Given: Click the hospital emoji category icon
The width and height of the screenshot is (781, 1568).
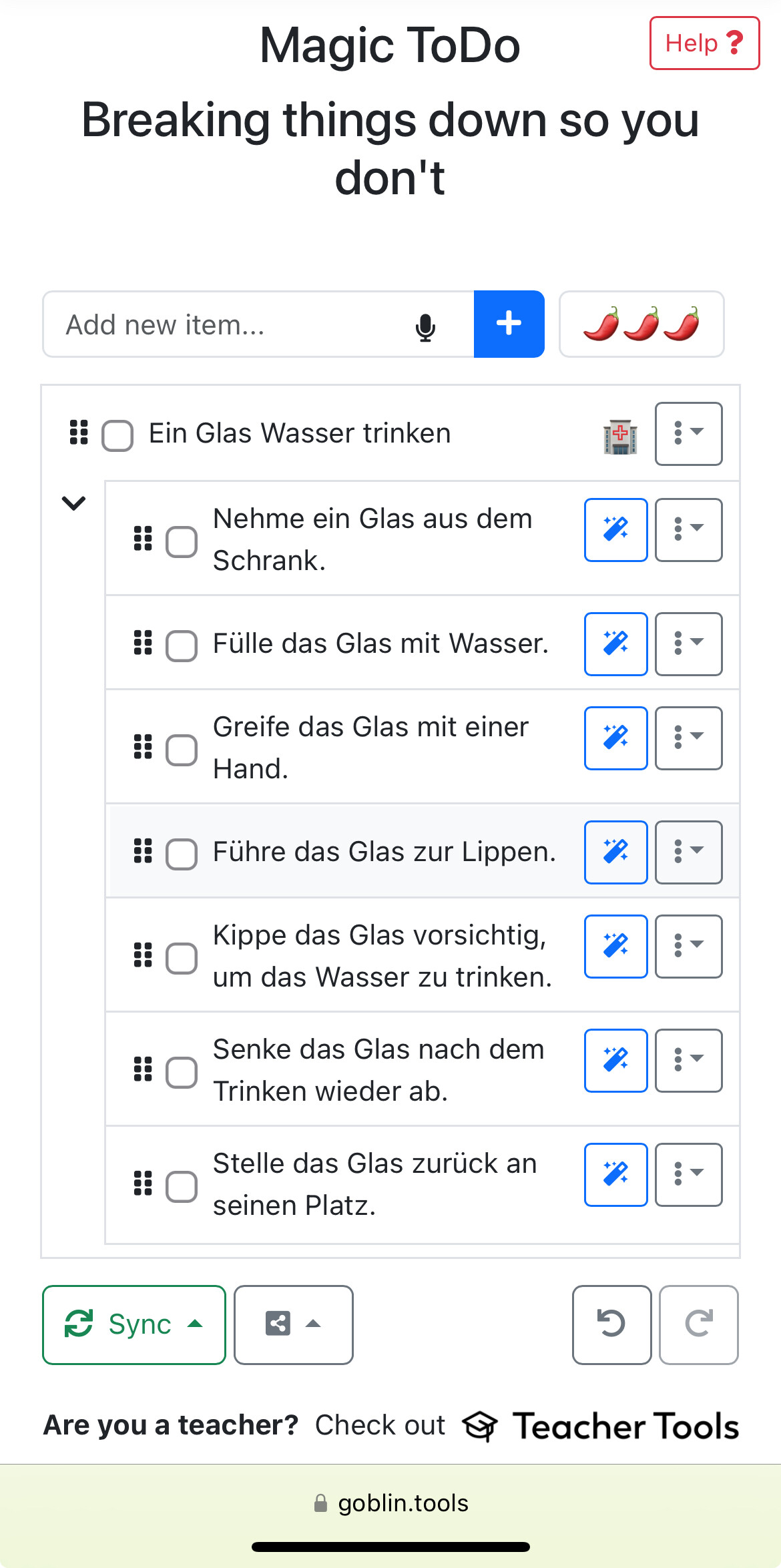Looking at the screenshot, I should 620,437.
